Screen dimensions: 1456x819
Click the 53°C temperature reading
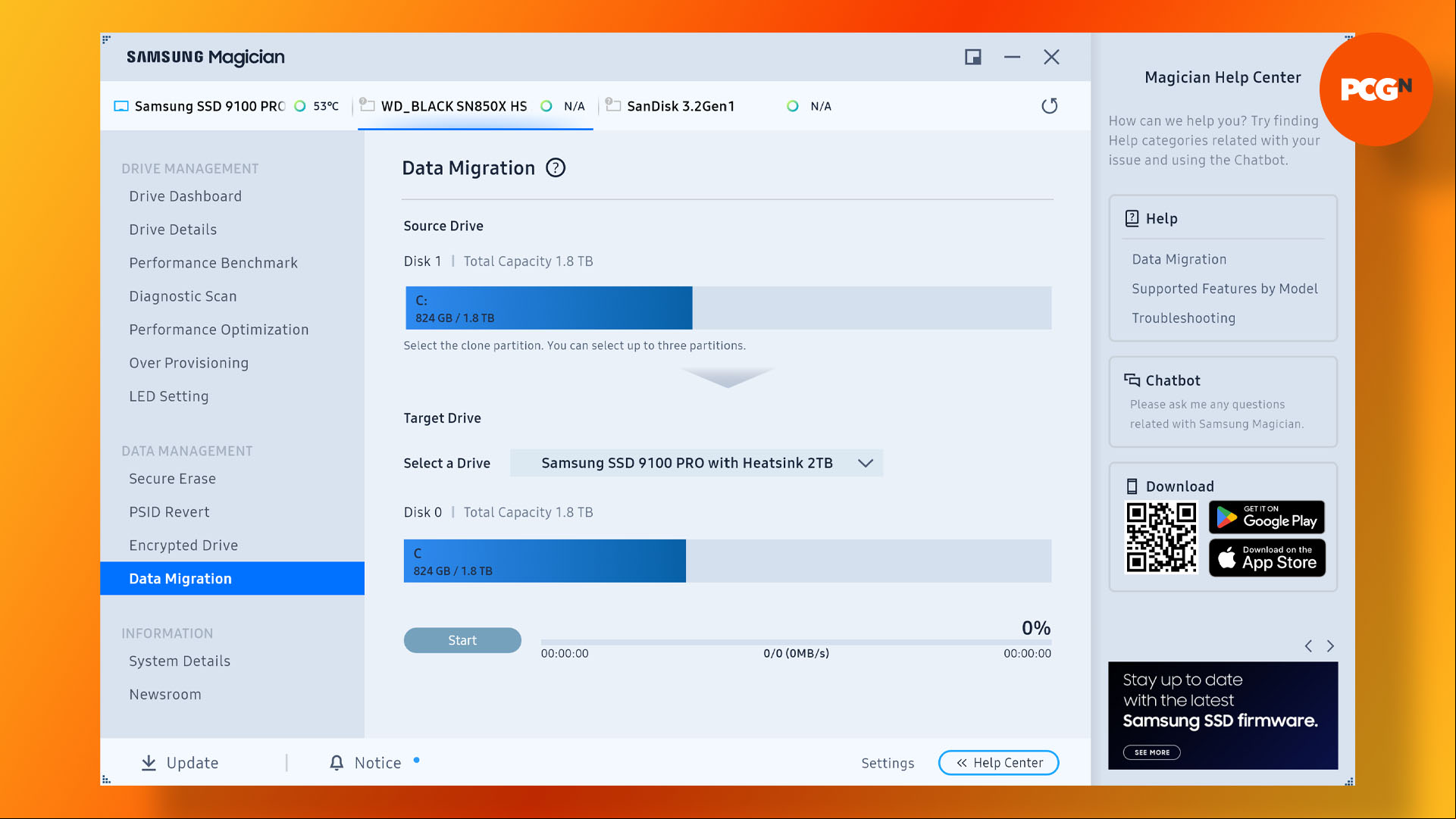tap(326, 106)
